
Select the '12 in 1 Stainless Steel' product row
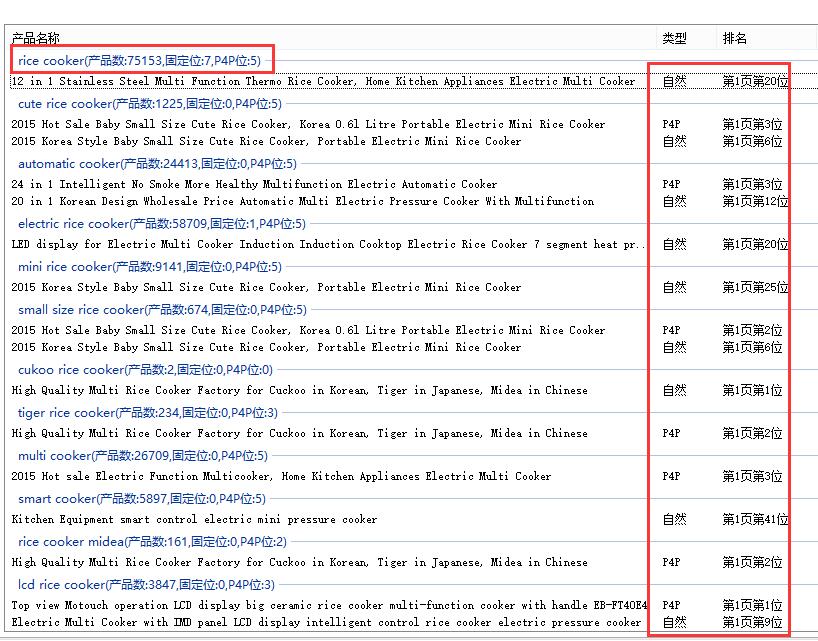322,82
